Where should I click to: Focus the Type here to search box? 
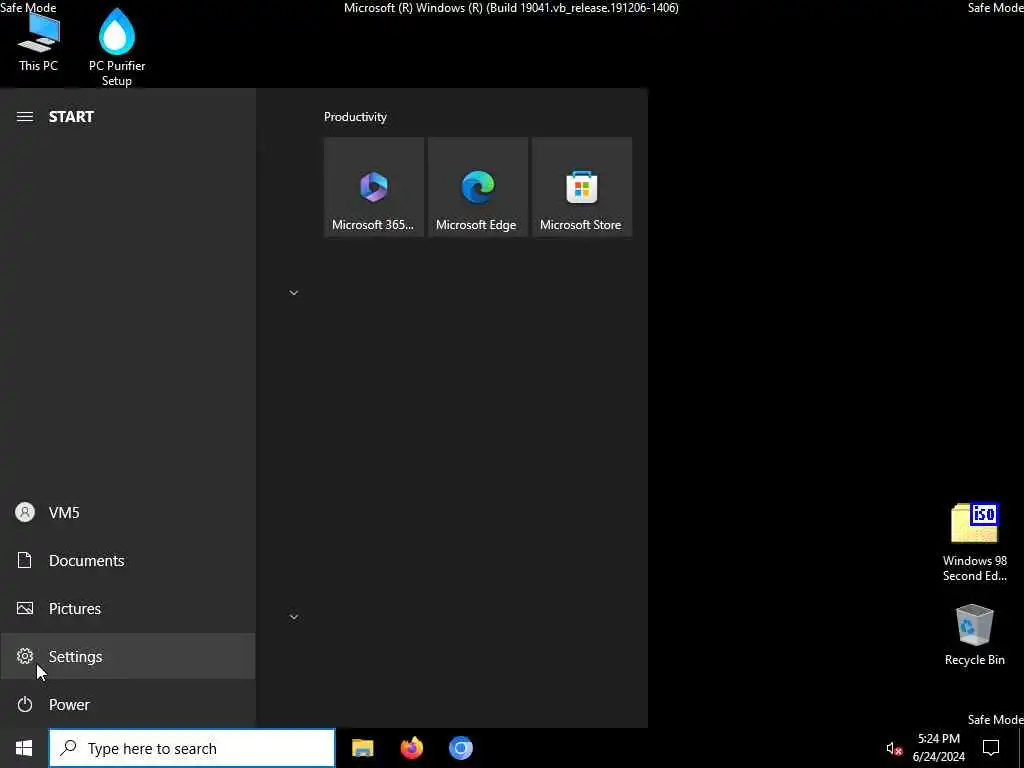(192, 748)
